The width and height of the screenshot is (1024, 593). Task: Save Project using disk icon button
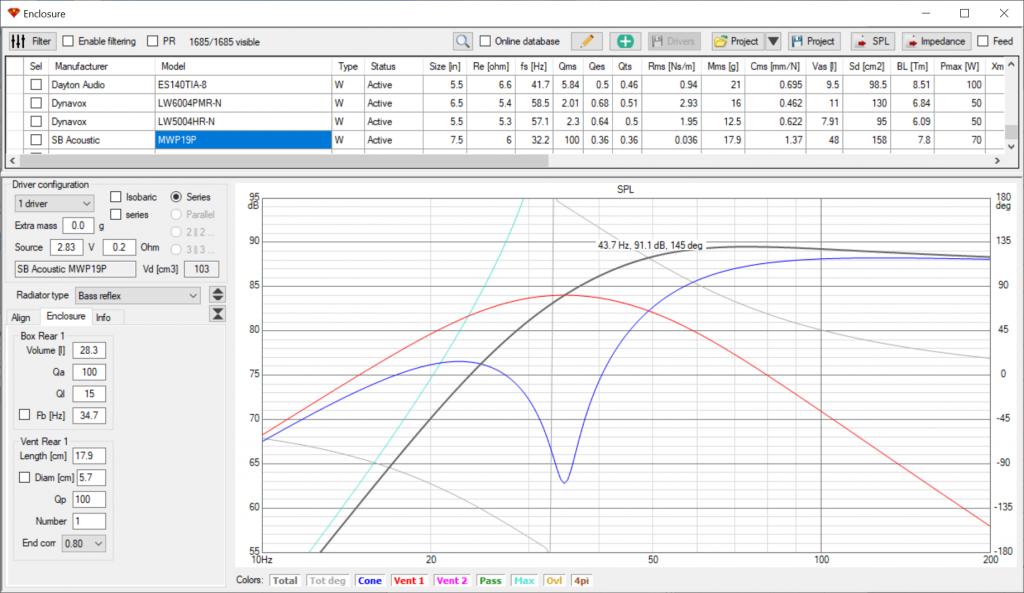click(x=813, y=41)
